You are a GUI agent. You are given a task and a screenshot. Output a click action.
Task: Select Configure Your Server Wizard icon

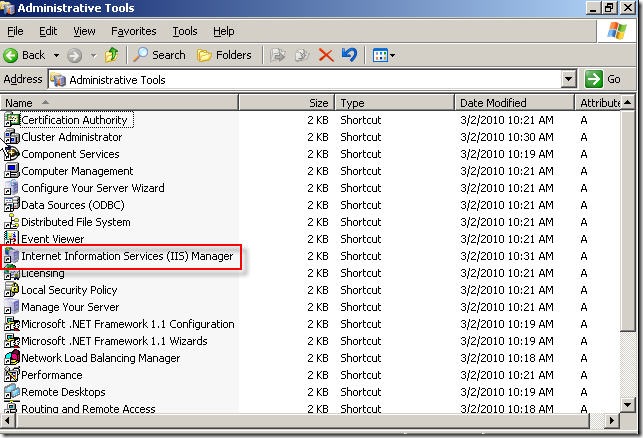[11, 188]
